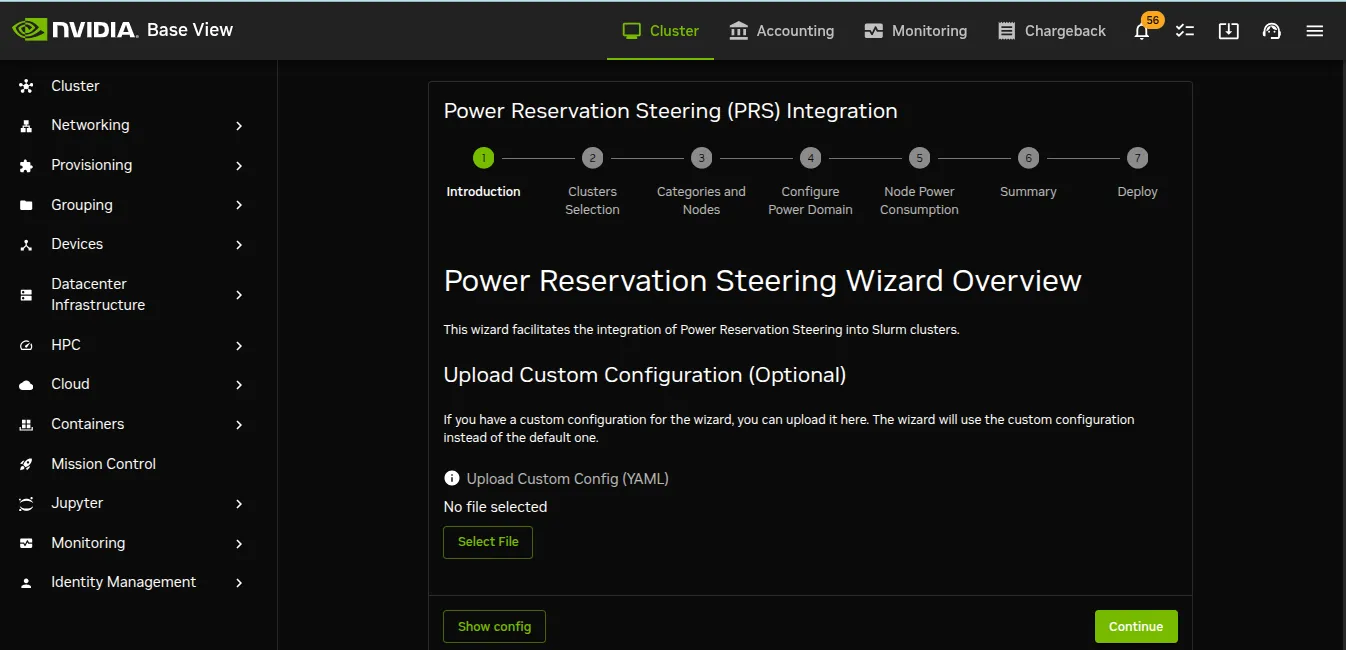
Task: Click 'Power Reservation Steering (PRS) Integration' heading
Action: [670, 111]
